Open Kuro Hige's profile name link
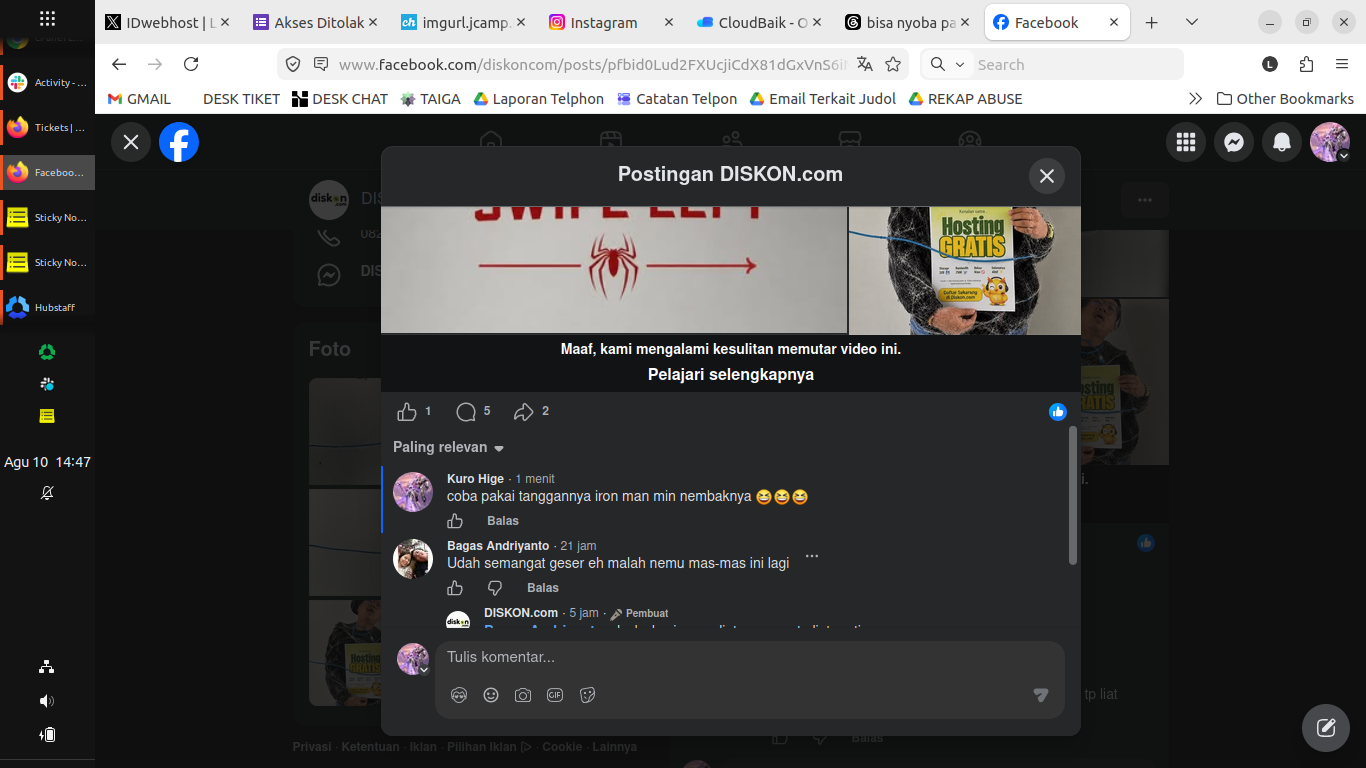Image resolution: width=1366 pixels, height=768 pixels. click(475, 479)
